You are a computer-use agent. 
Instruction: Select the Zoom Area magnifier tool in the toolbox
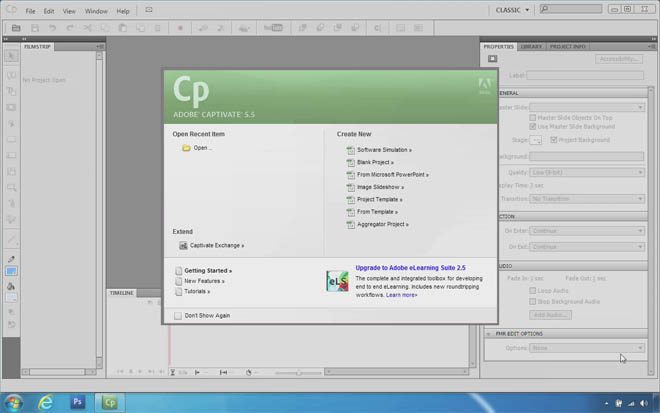click(11, 188)
